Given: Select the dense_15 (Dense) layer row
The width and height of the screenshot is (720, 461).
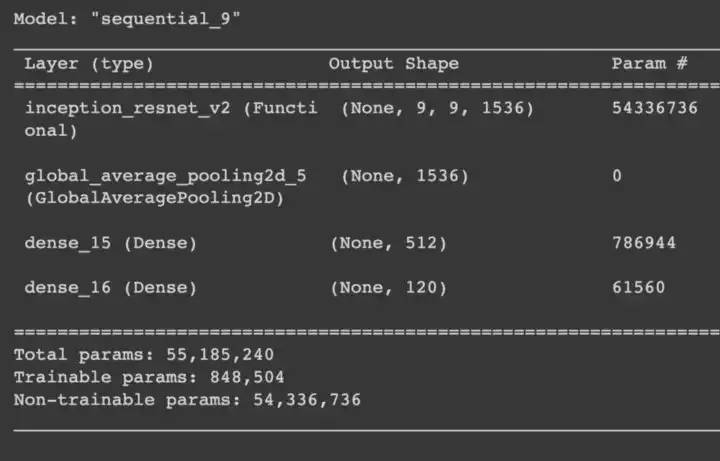Looking at the screenshot, I should 110,243.
